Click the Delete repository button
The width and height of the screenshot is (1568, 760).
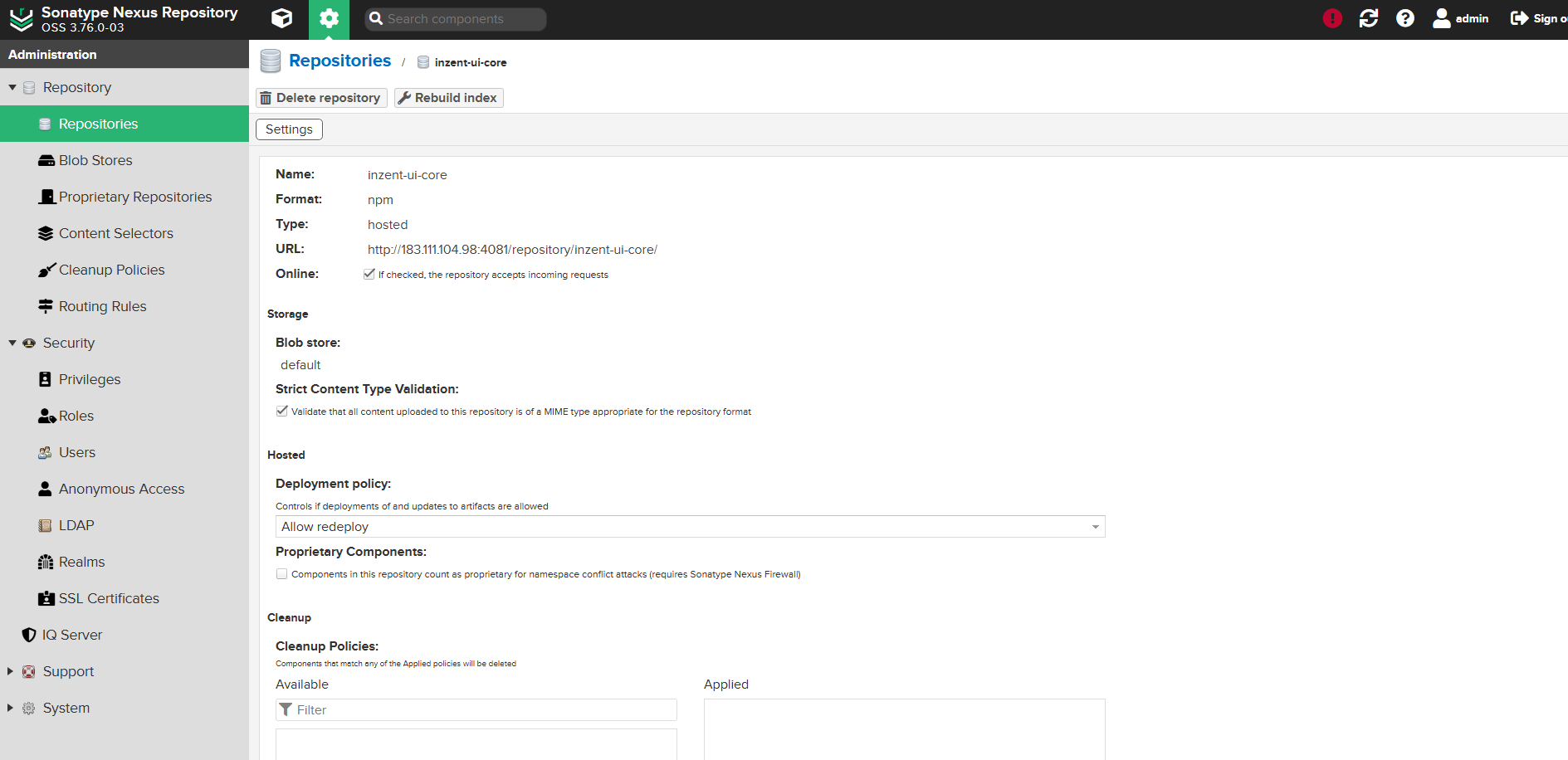click(320, 97)
